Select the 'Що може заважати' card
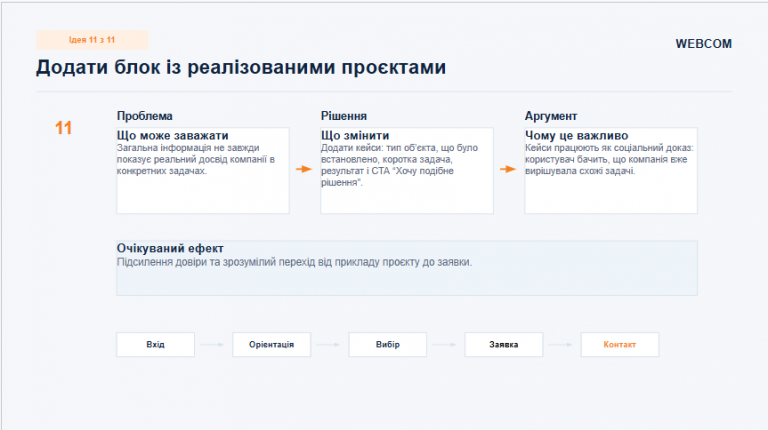768x430 pixels. (203, 170)
